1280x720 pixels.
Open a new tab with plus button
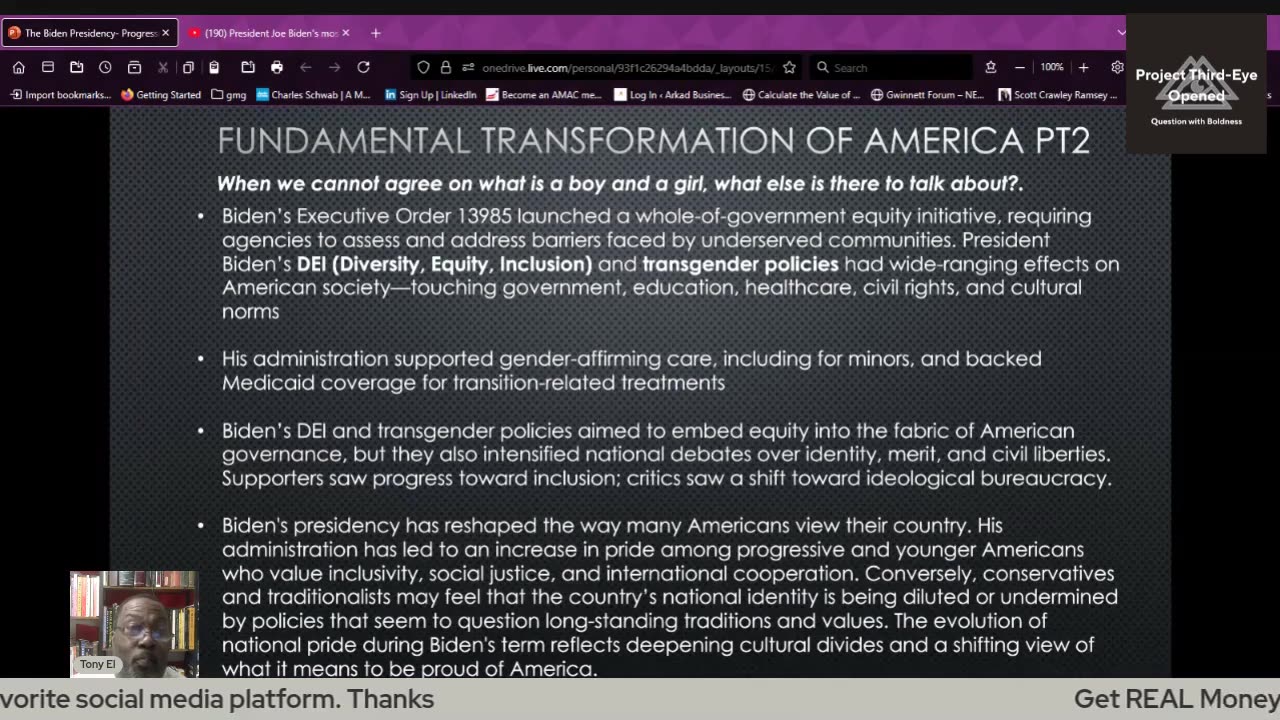tap(375, 33)
